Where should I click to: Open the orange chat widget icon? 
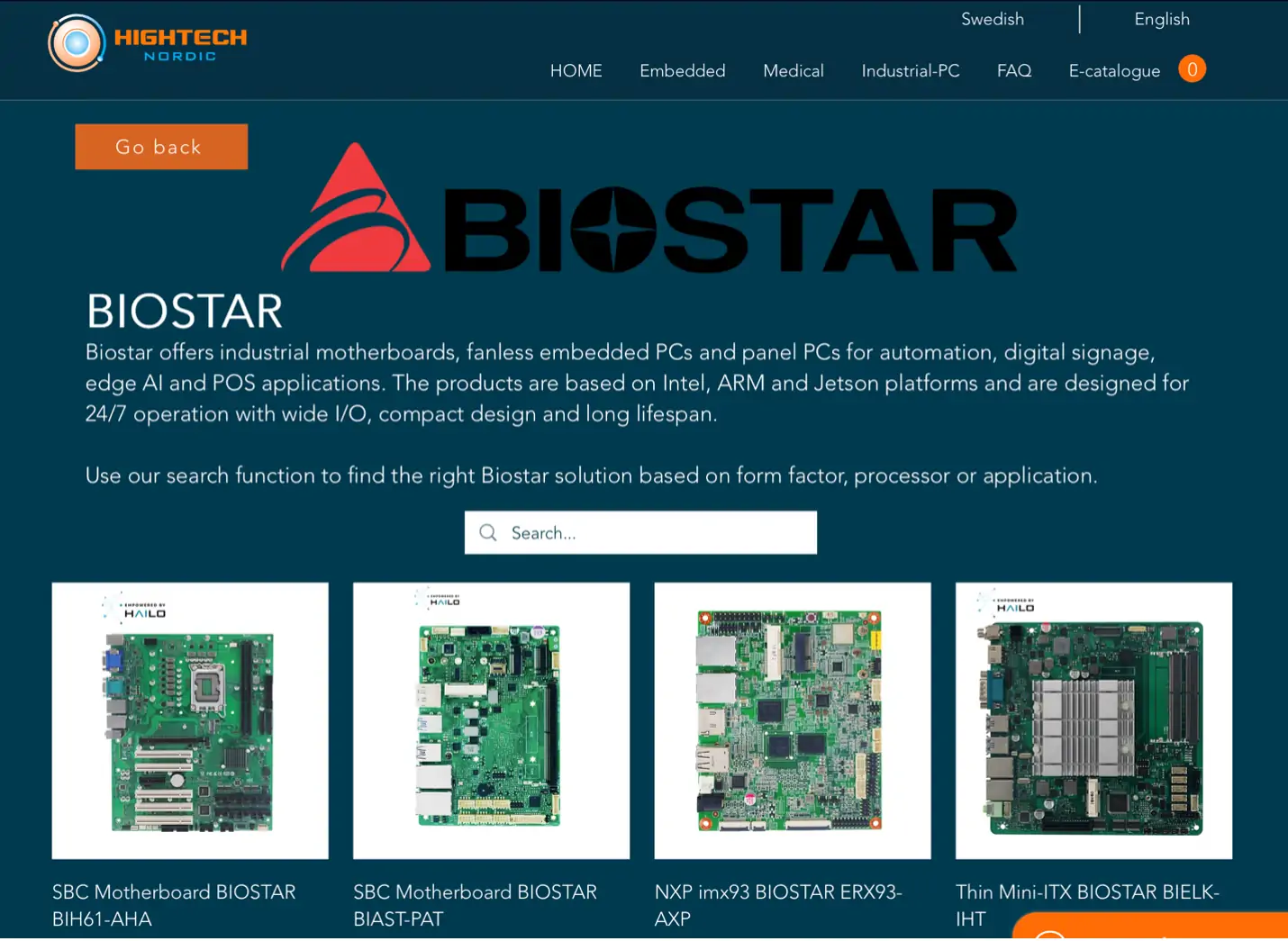click(1050, 933)
